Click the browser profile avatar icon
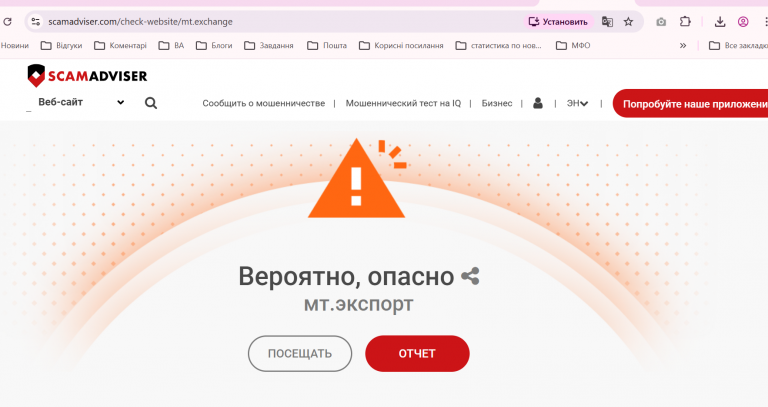 743,22
